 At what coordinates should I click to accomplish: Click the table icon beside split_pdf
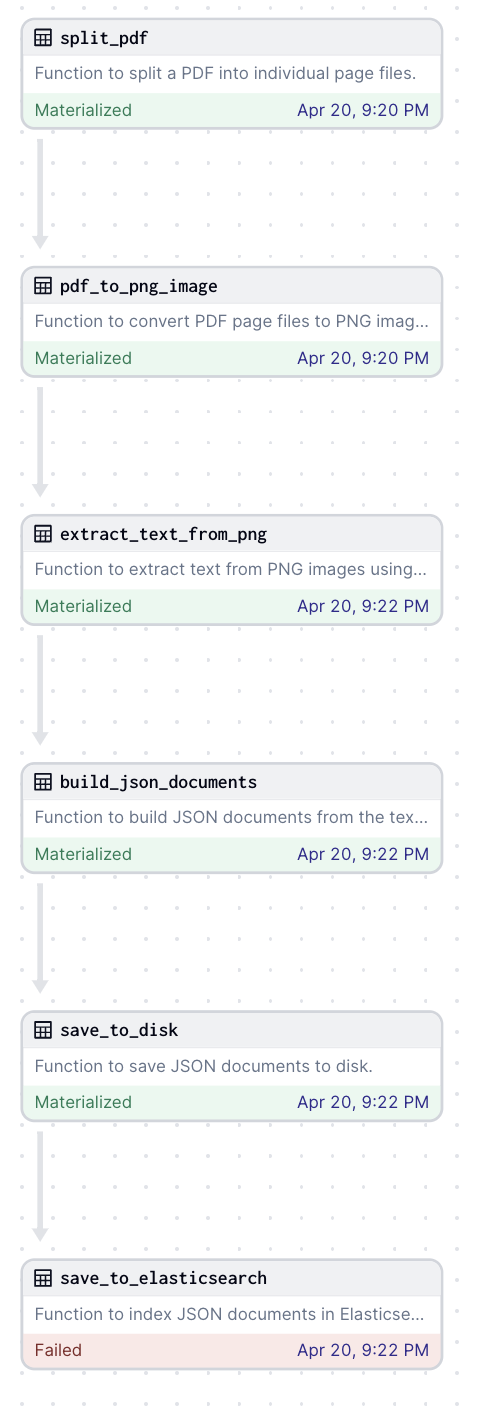point(43,38)
